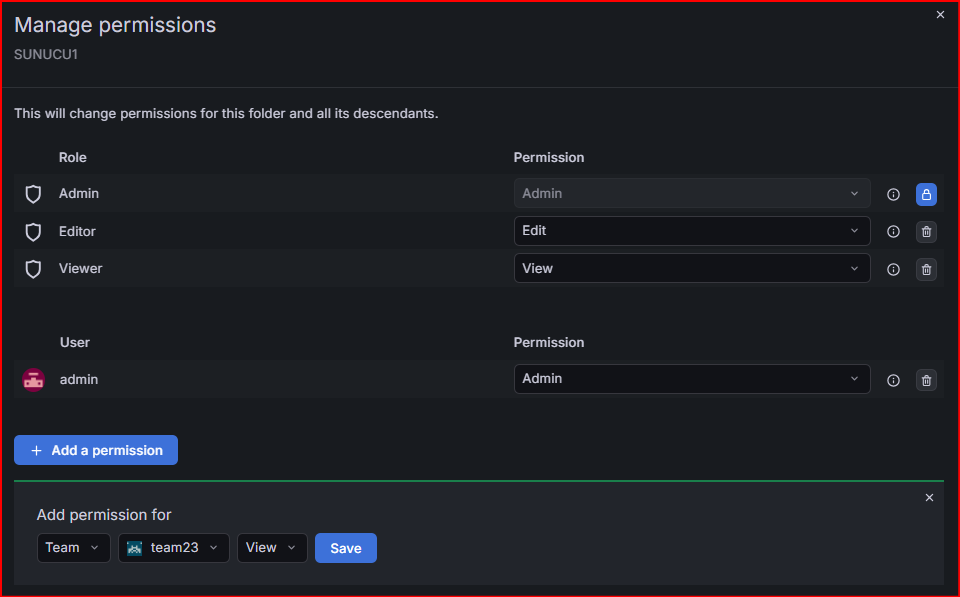Close the Manage permissions dialog
Viewport: 960px width, 597px height.
coord(940,15)
